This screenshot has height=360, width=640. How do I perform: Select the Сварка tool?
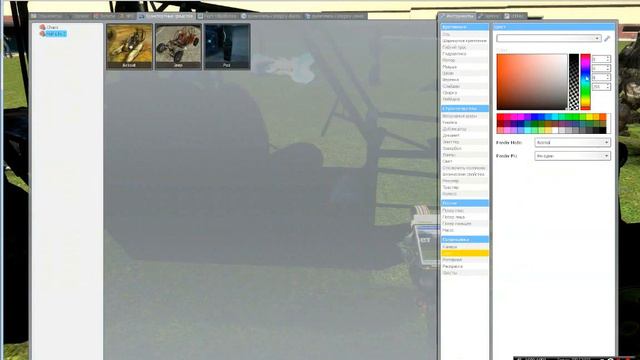464,93
